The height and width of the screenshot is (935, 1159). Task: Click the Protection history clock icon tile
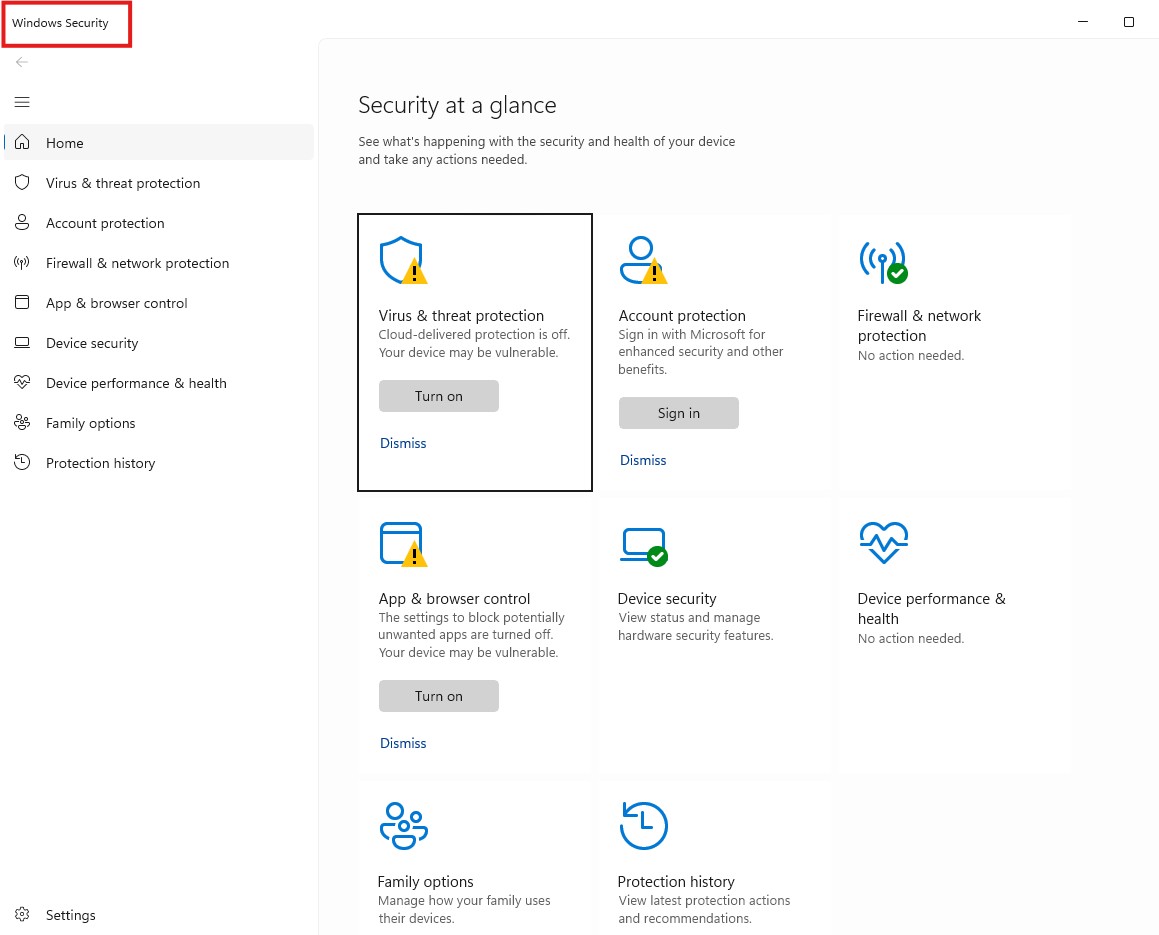[643, 826]
